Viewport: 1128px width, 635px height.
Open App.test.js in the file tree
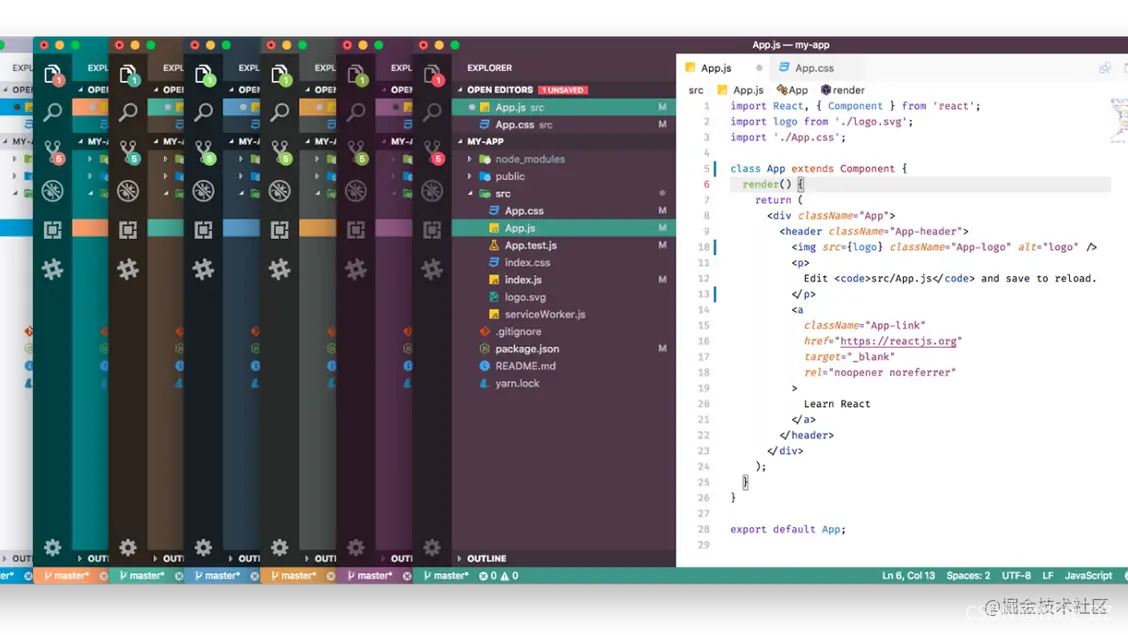563,245
